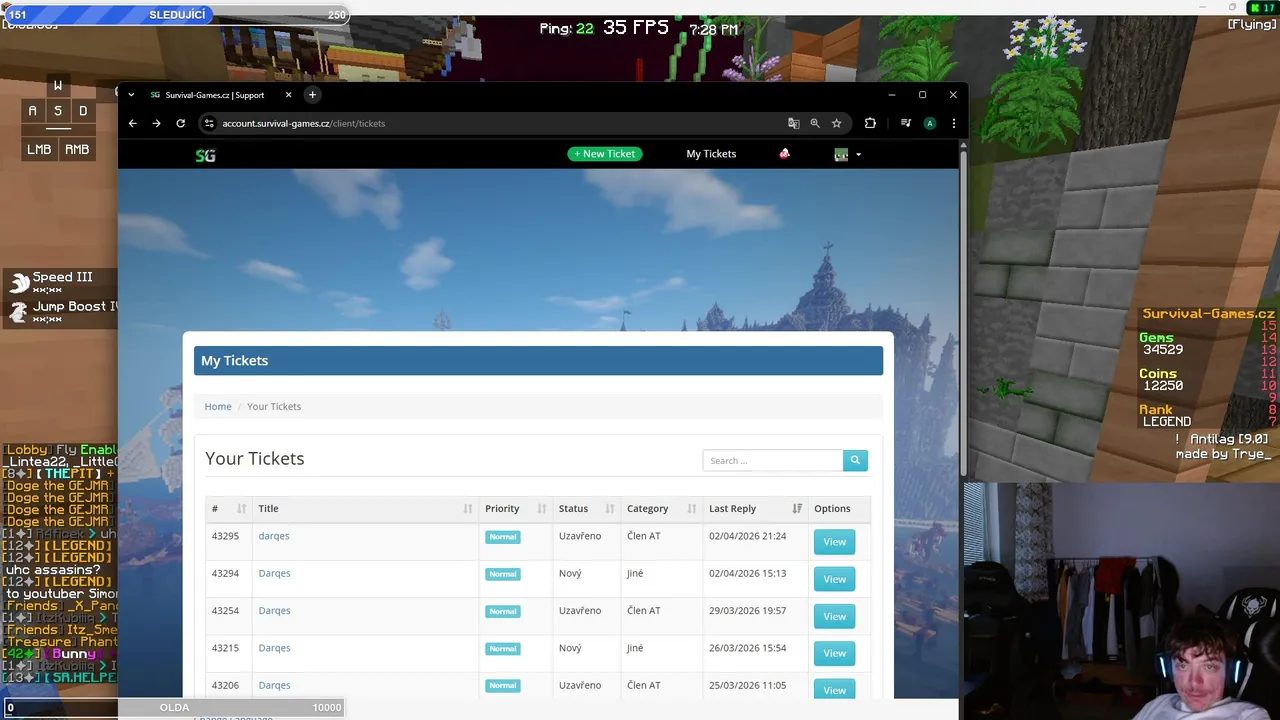This screenshot has height=720, width=1280.
Task: Open the darqes link for ticket 43295
Action: (273, 536)
